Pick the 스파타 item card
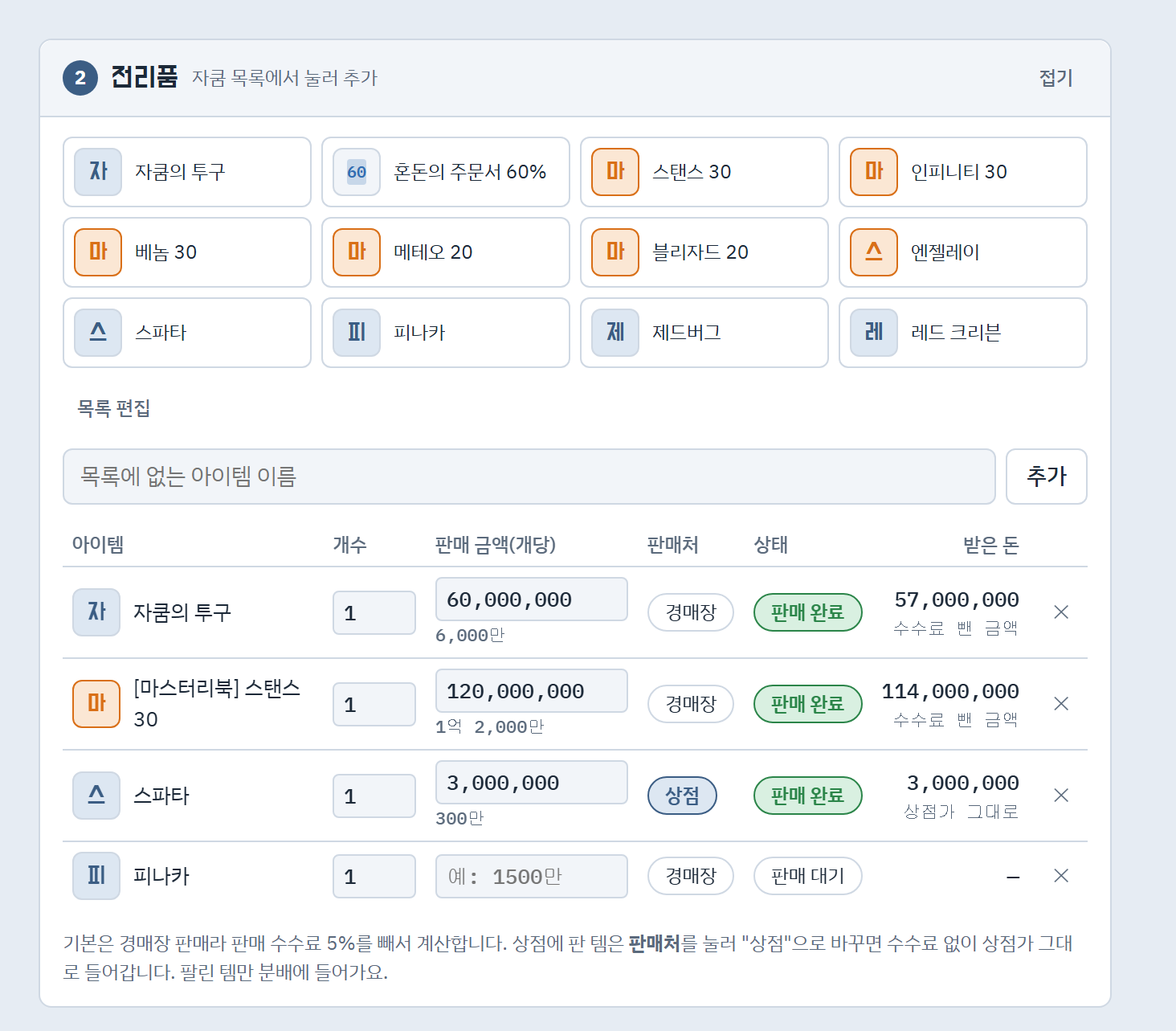This screenshot has height=1031, width=1176. [187, 333]
